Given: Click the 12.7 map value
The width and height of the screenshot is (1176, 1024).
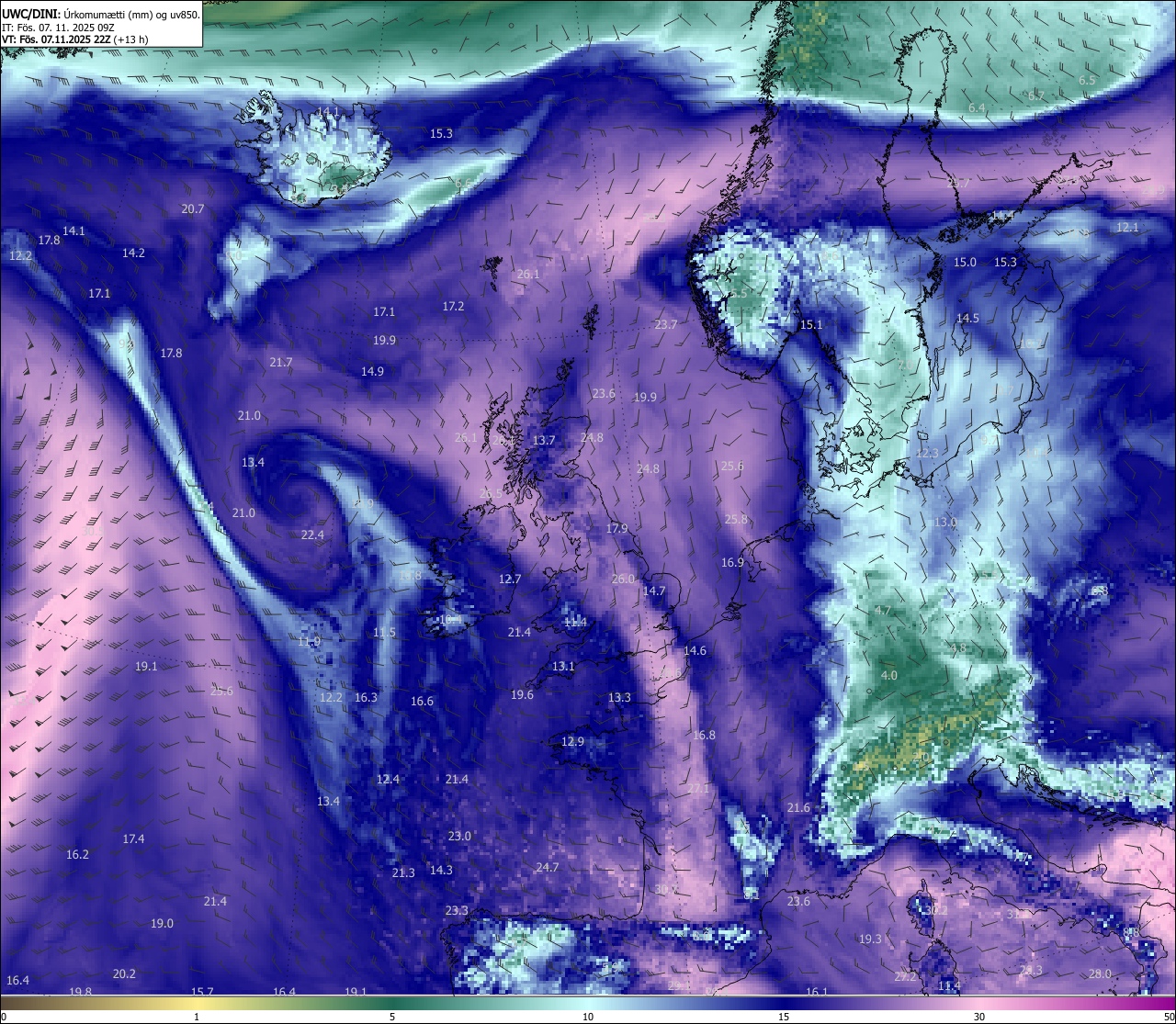Looking at the screenshot, I should 510,580.
